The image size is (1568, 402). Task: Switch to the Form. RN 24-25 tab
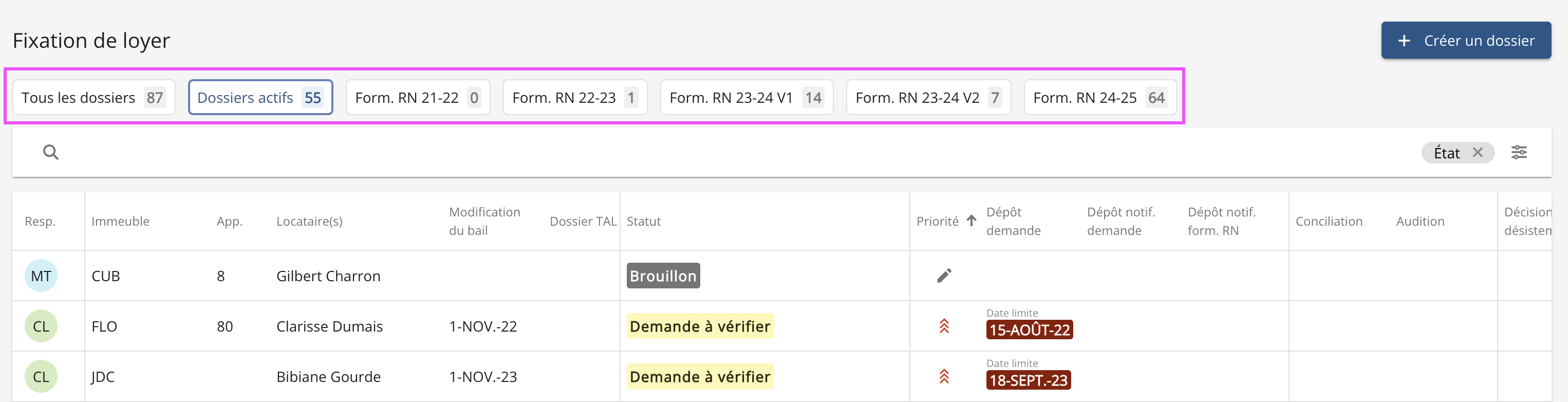(1099, 98)
